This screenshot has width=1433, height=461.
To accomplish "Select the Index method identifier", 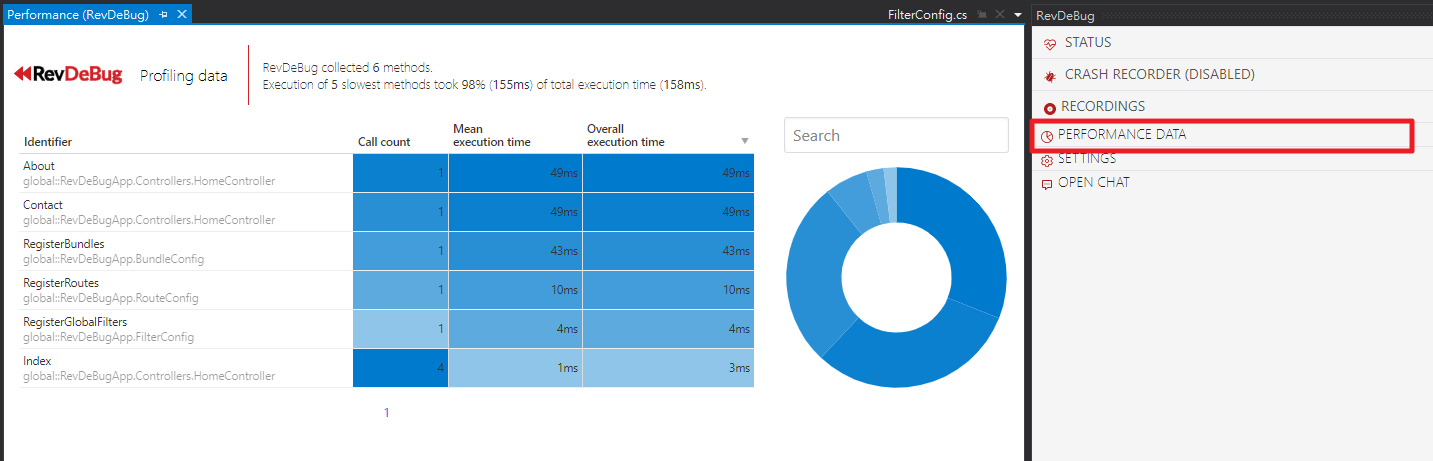I will tap(37, 361).
